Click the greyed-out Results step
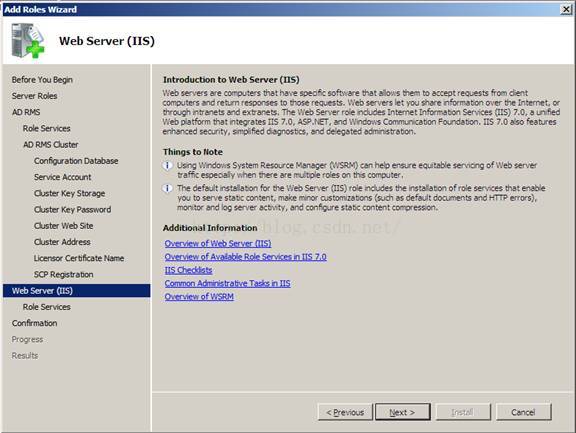This screenshot has width=576, height=433. [x=25, y=356]
